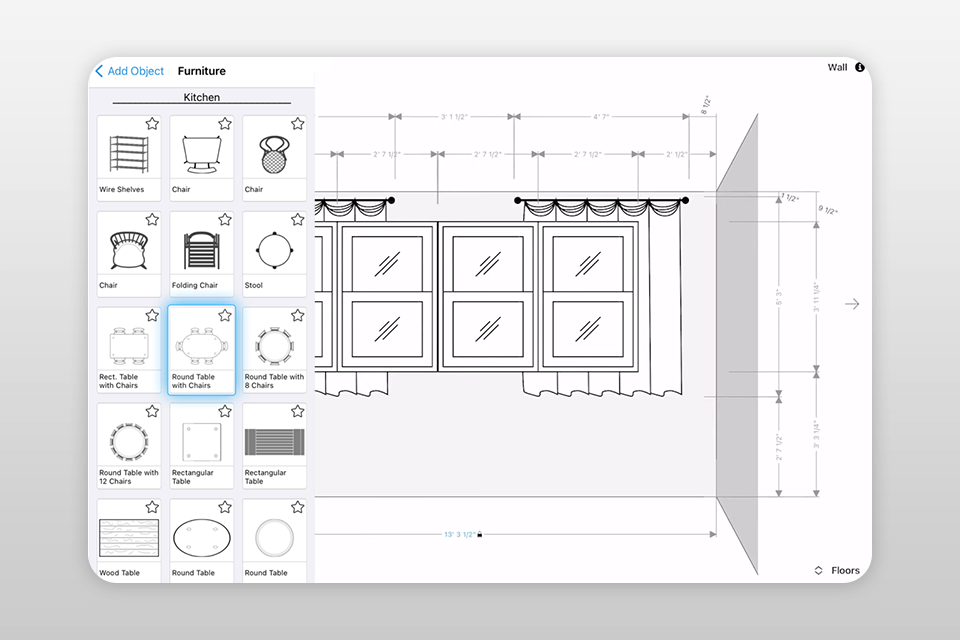This screenshot has width=960, height=640.
Task: Favorite the Folding Chair star
Action: [x=225, y=219]
